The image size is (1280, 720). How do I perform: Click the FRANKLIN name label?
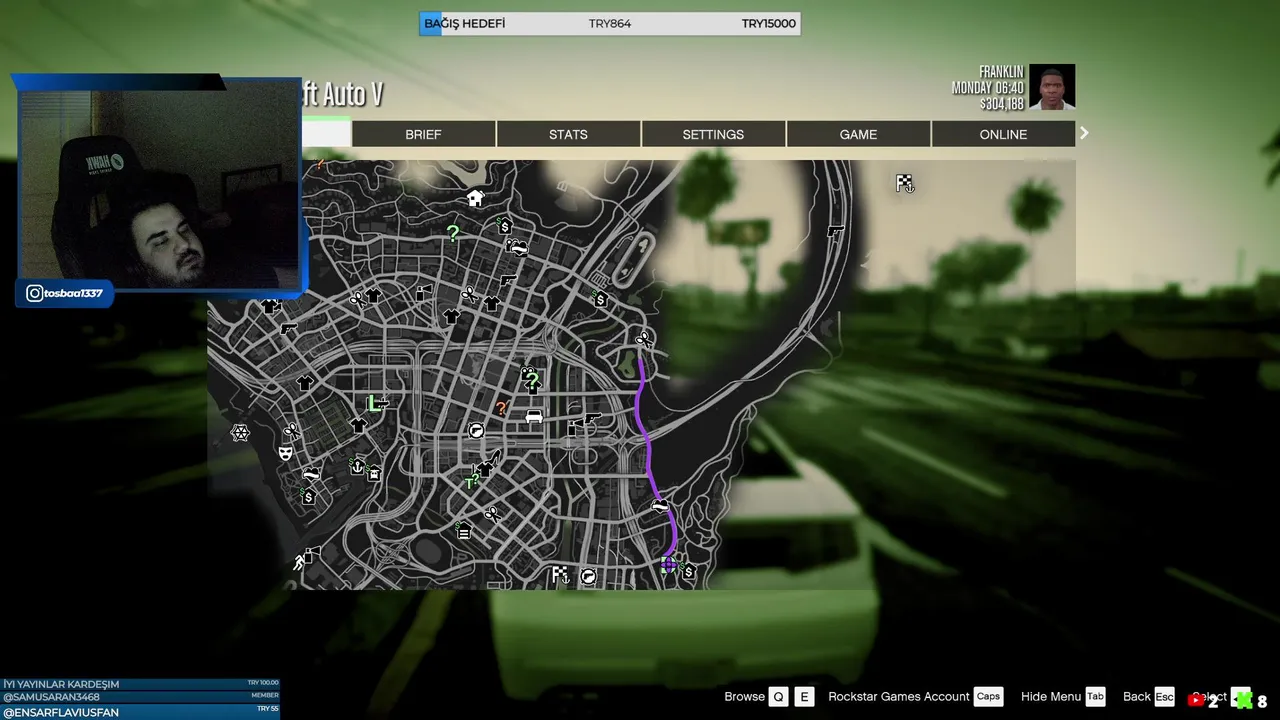coord(1002,72)
